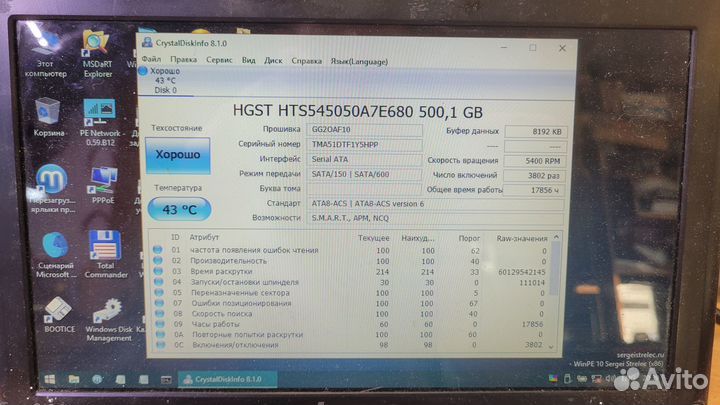Viewport: 720px width, 405px height.
Task: Select row Скорость поиска
Action: coord(351,314)
